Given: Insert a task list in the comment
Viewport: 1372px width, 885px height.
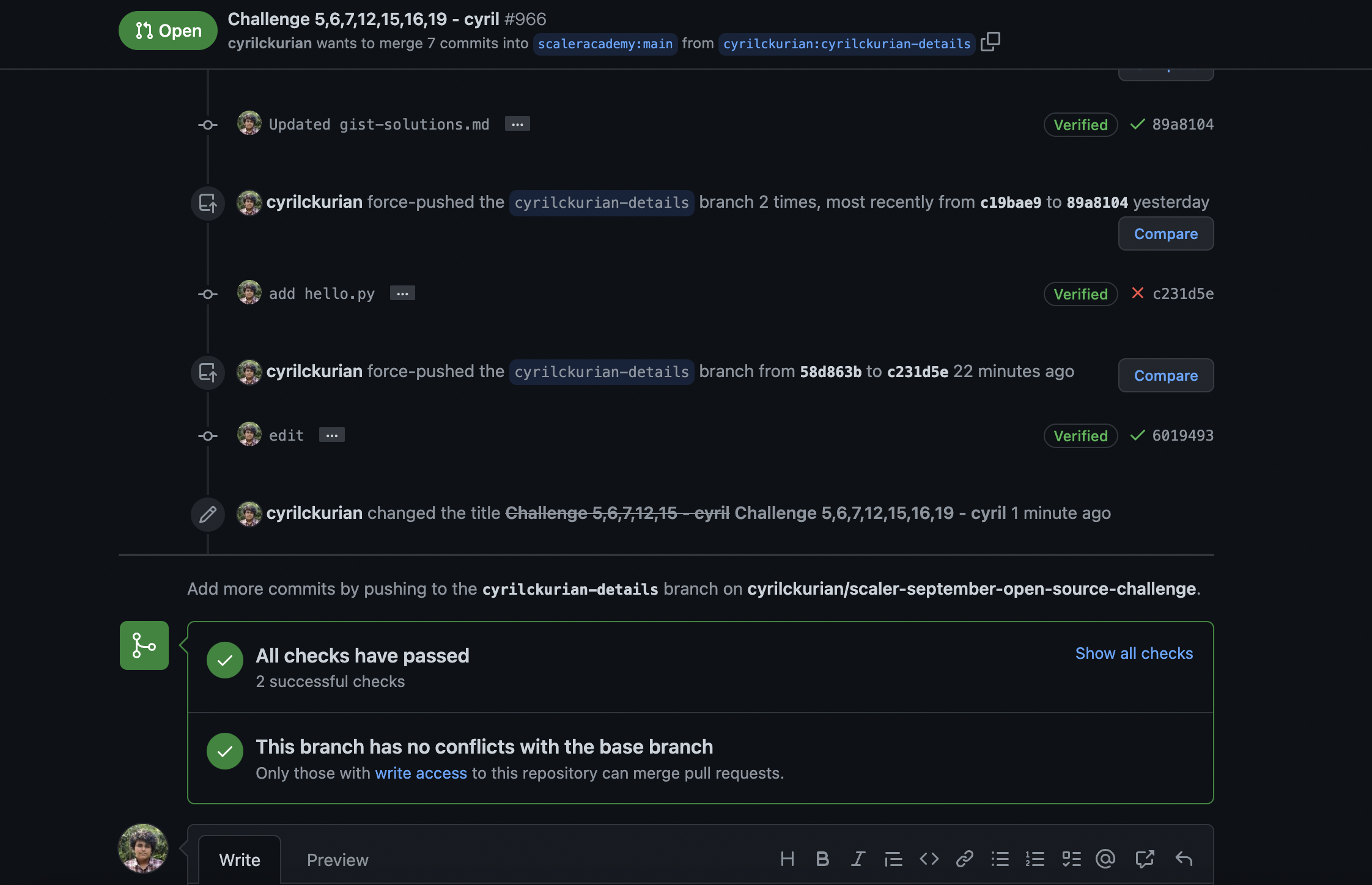Looking at the screenshot, I should [1071, 859].
